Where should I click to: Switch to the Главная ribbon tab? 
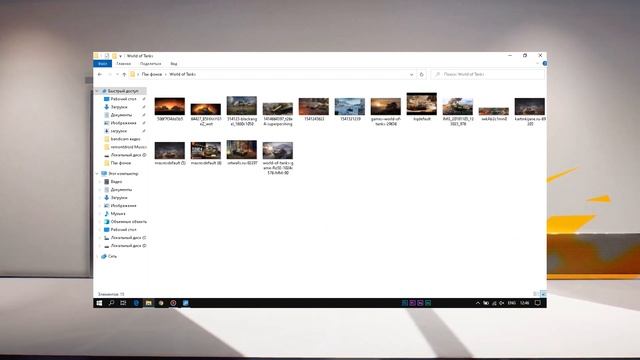click(x=123, y=64)
